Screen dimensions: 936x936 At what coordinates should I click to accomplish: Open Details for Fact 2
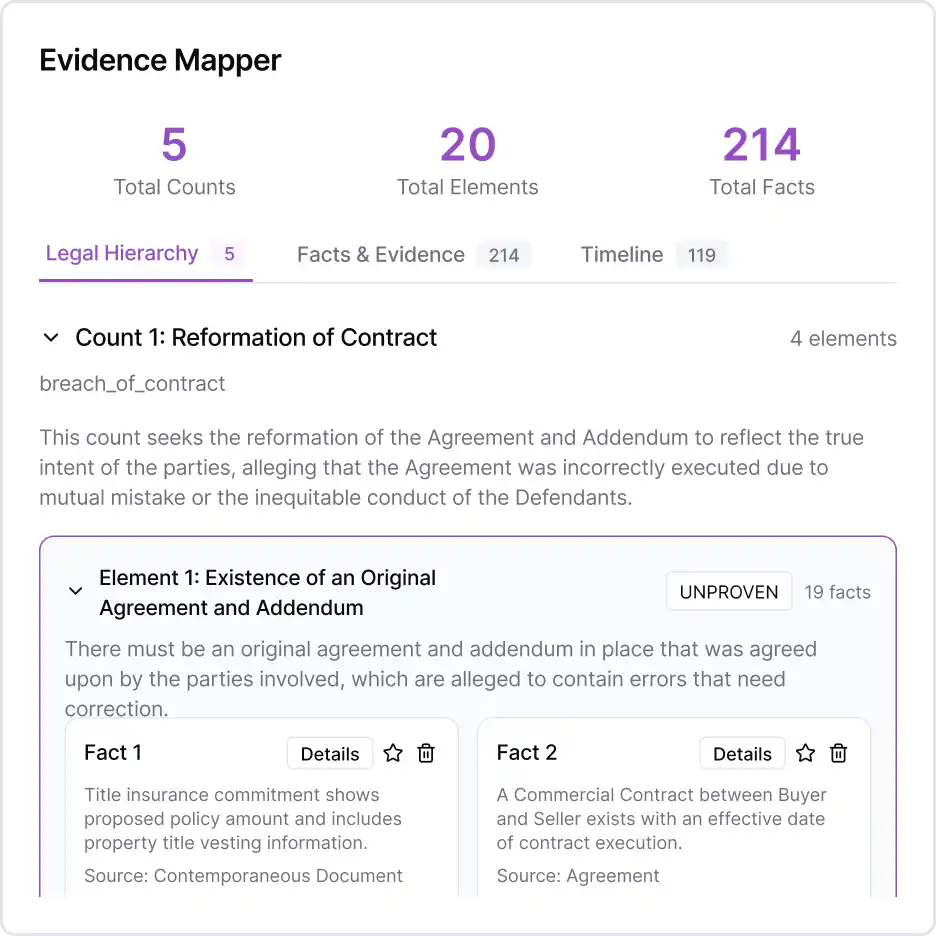(x=742, y=754)
